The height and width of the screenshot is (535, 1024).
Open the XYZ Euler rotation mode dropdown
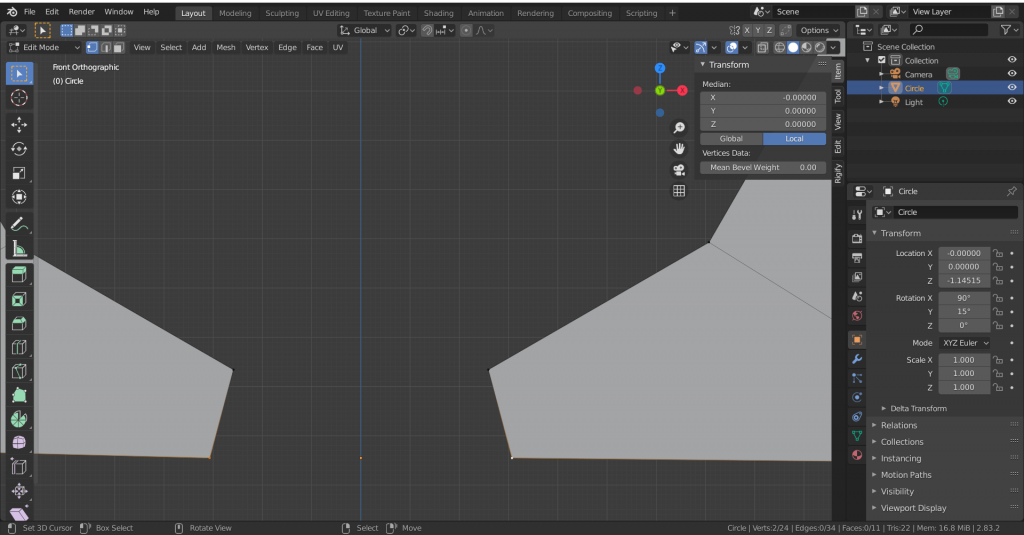coord(965,343)
